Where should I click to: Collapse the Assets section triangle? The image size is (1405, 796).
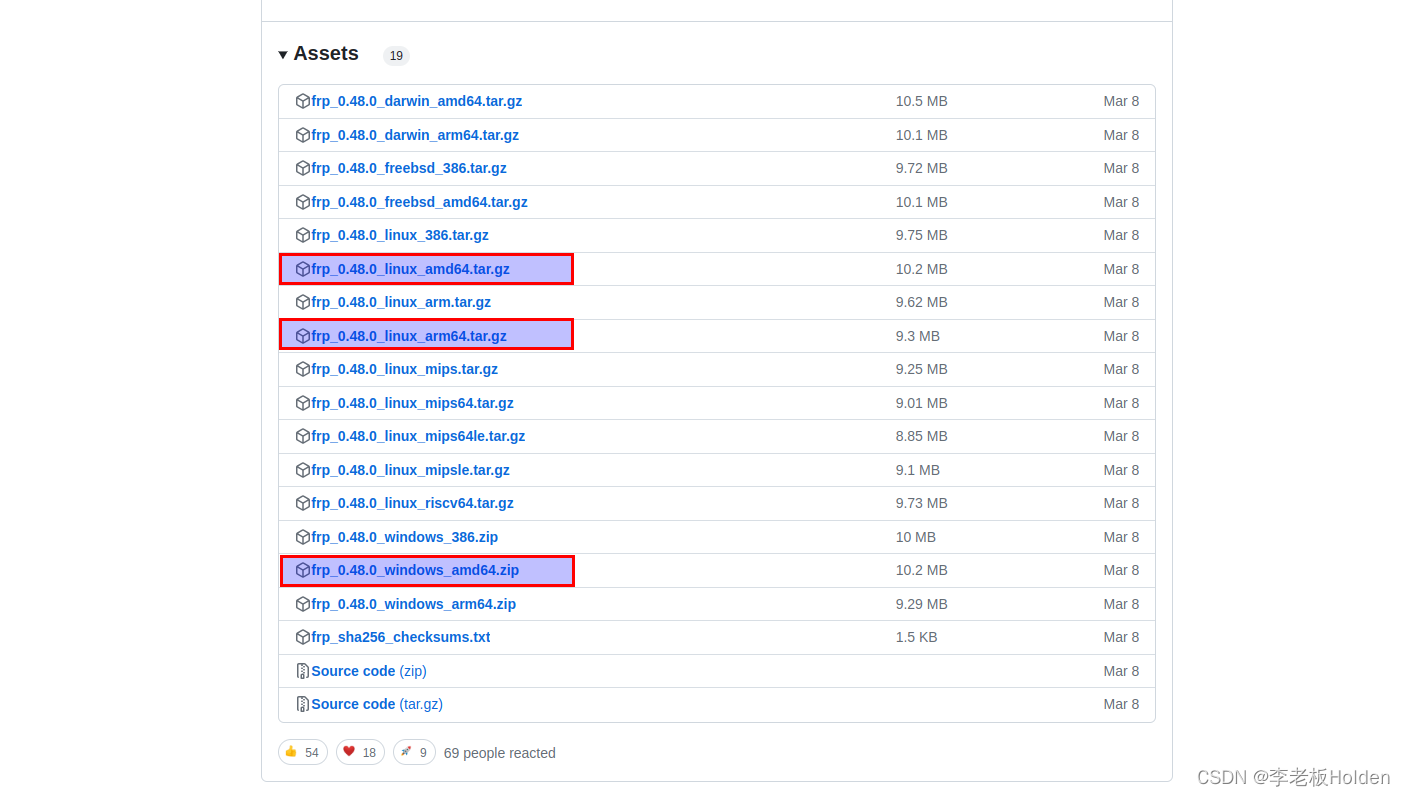click(x=283, y=54)
